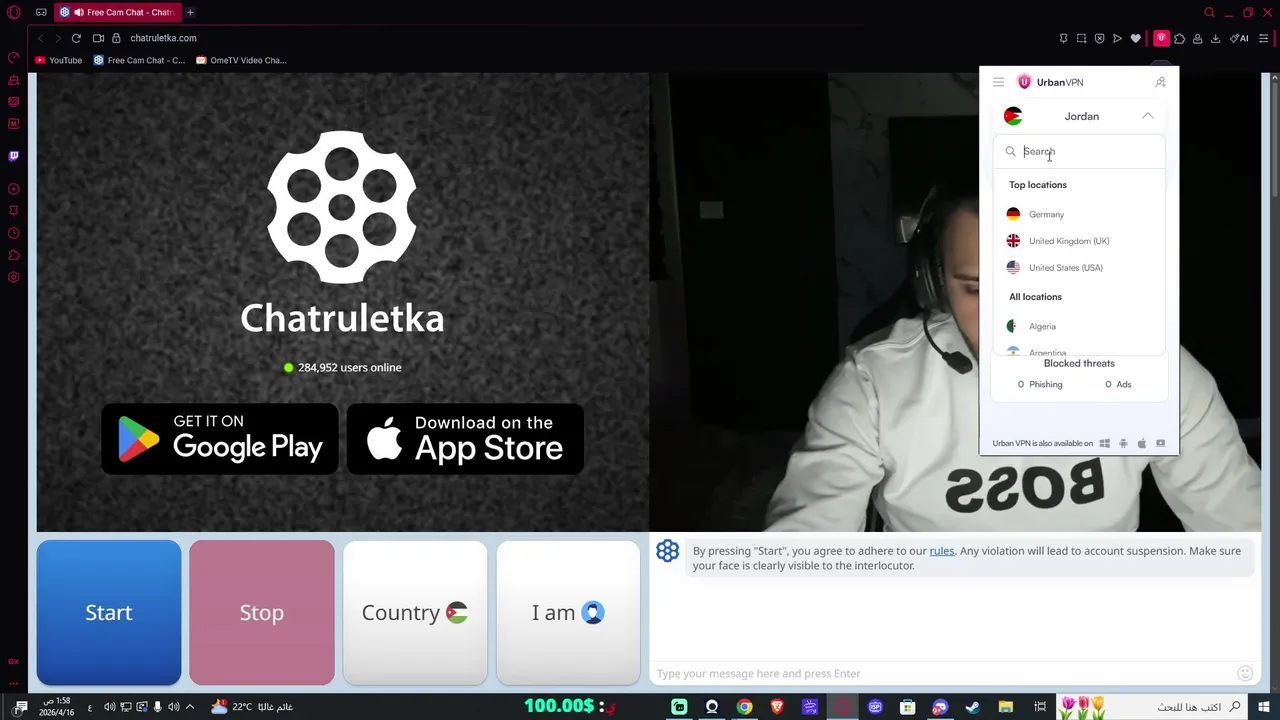This screenshot has height=720, width=1280.
Task: Open the Free Cam Chat bookmark
Action: [x=139, y=60]
